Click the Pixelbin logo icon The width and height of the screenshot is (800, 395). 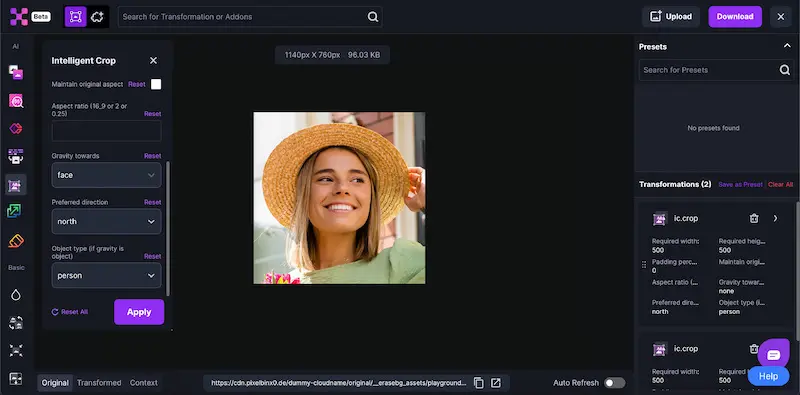point(19,16)
